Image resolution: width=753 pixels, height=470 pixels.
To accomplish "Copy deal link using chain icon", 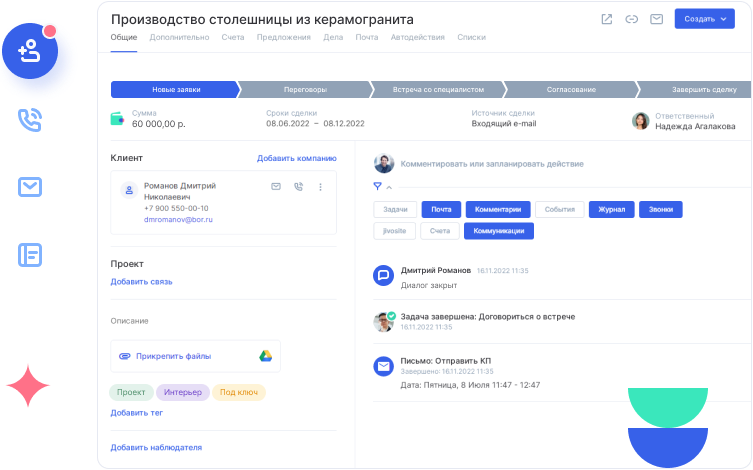I will 631,18.
